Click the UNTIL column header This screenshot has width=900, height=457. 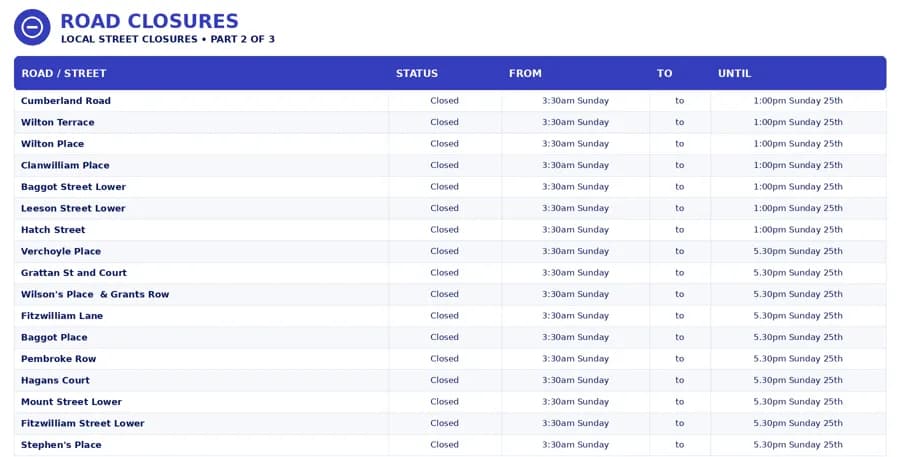(735, 73)
